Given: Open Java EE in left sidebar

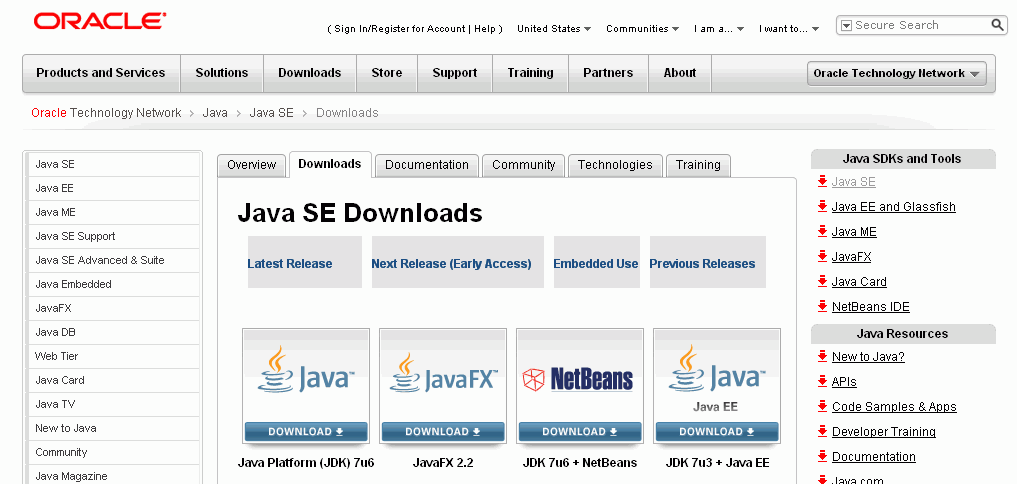Looking at the screenshot, I should click(x=114, y=188).
